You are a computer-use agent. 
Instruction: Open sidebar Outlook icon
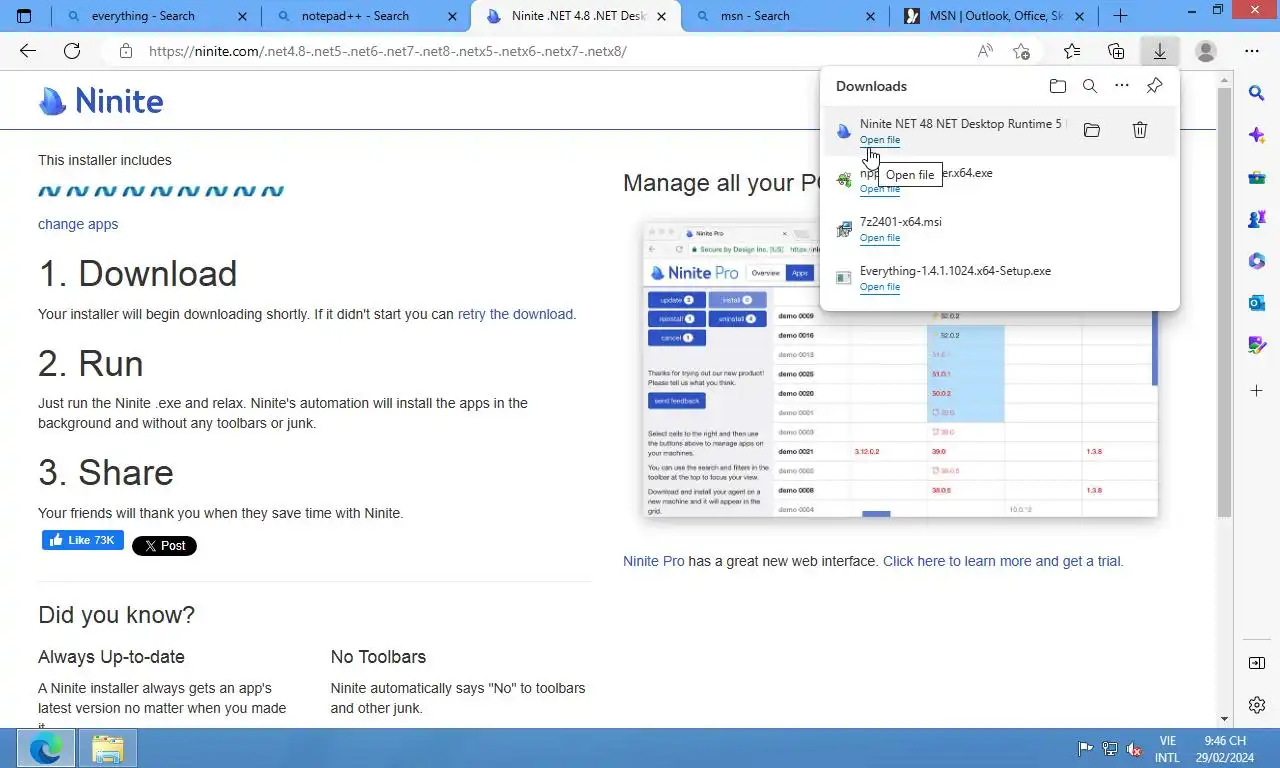point(1257,303)
